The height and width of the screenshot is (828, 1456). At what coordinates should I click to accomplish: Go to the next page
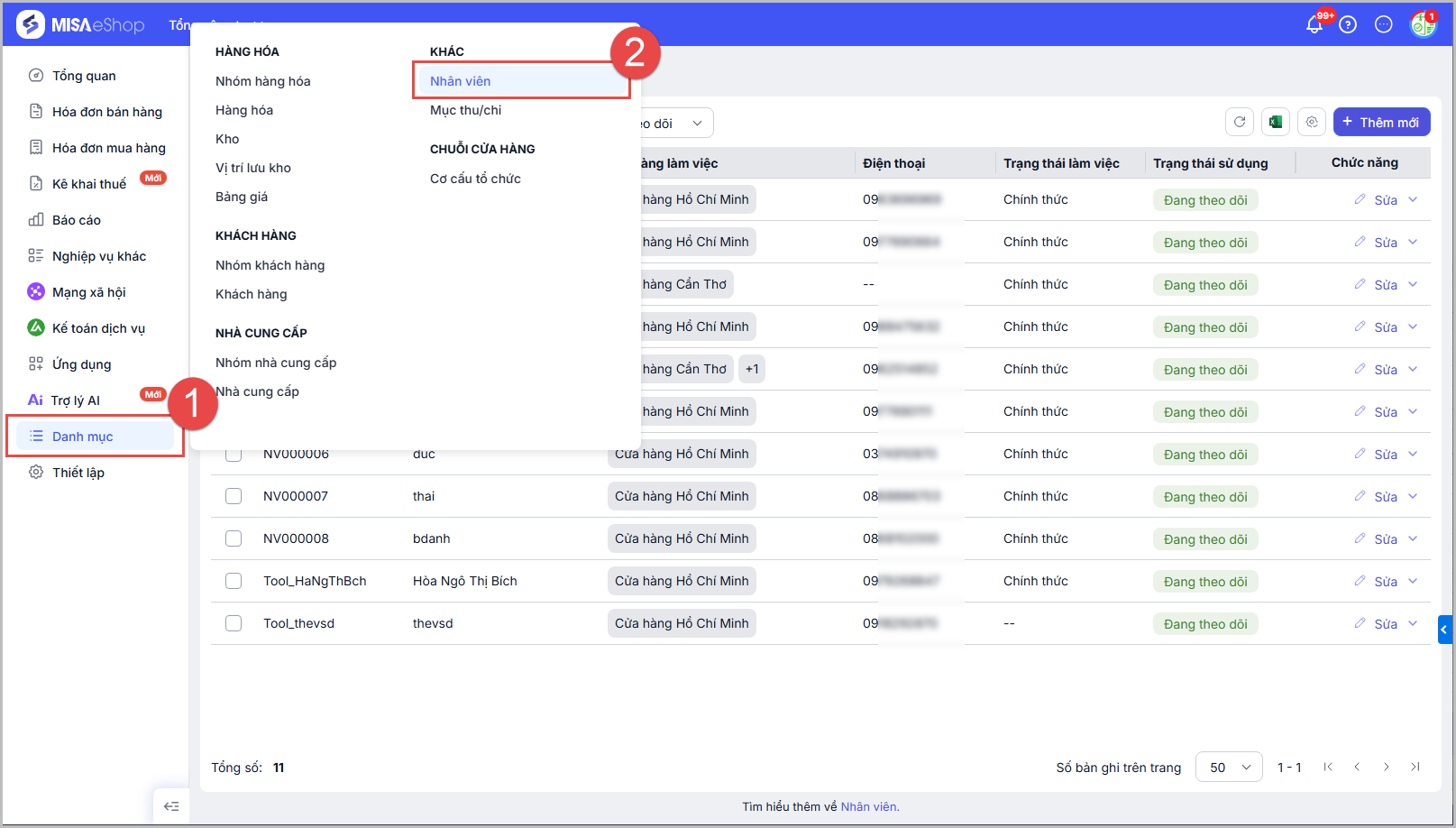1387,767
